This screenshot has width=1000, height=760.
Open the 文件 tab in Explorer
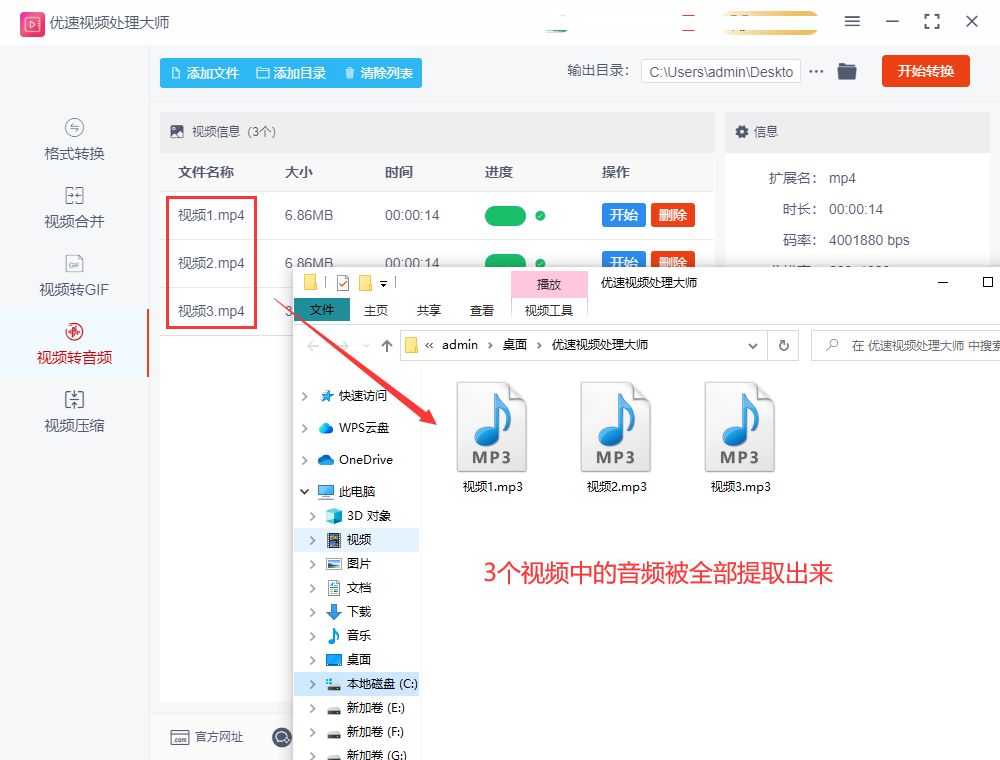click(x=321, y=310)
